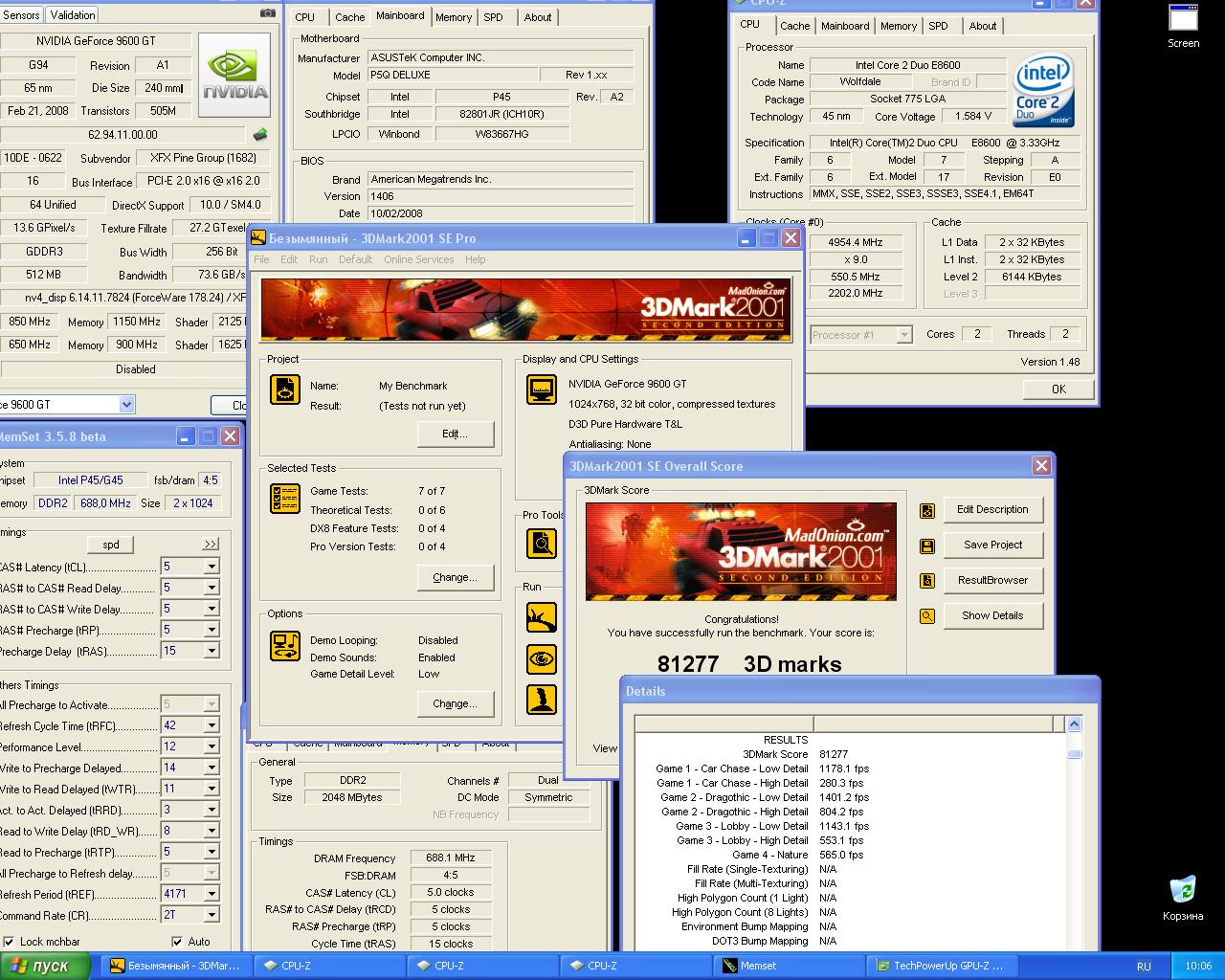
Task: Open the Command Rate (CR) dropdown
Action: click(x=212, y=915)
